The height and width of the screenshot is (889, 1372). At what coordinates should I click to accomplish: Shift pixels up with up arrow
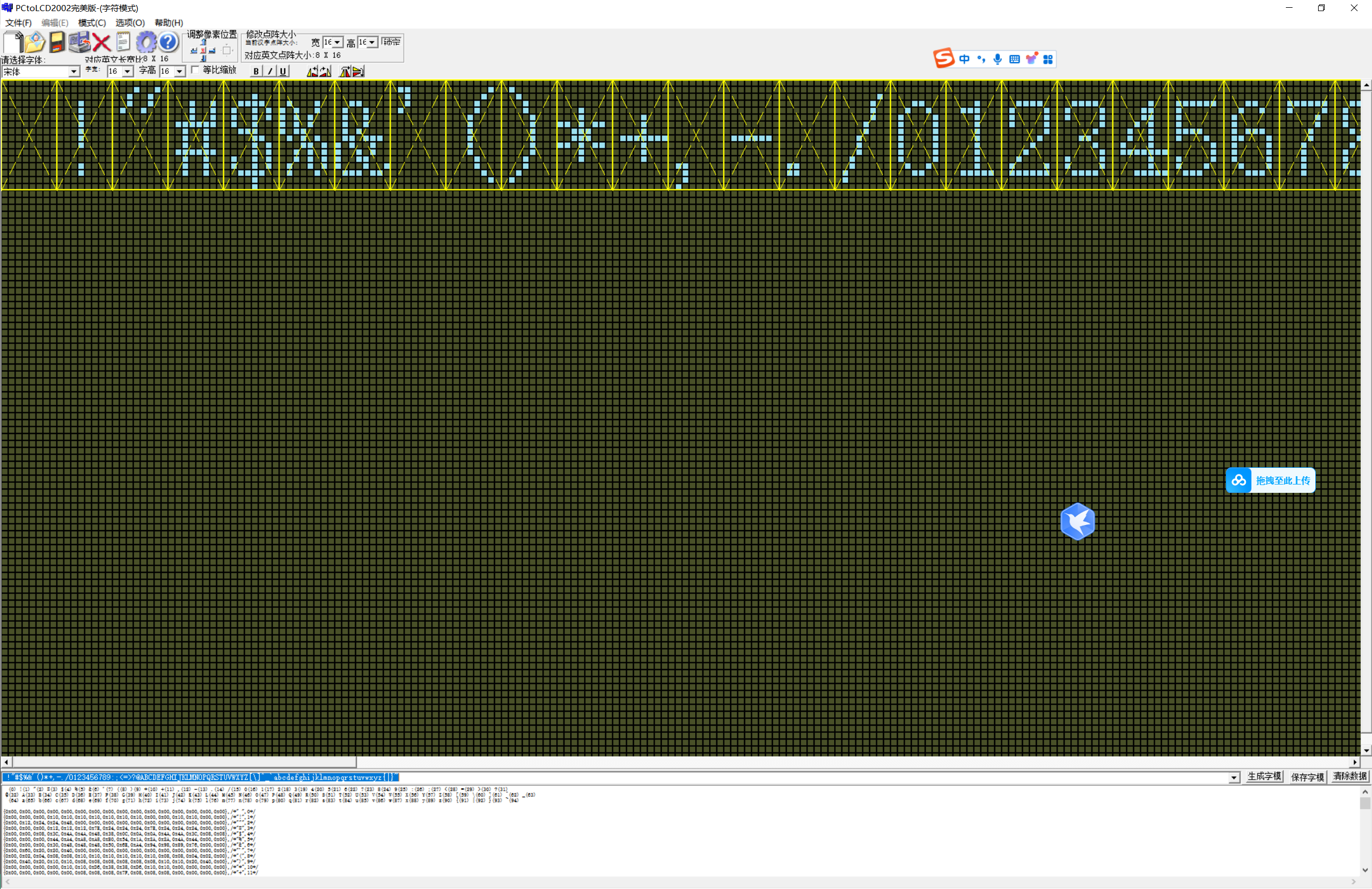203,42
